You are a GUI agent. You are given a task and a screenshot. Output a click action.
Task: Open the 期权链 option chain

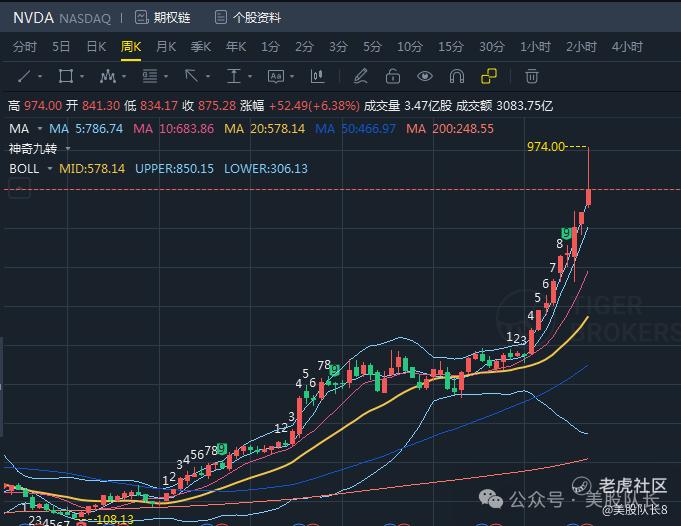(x=172, y=17)
